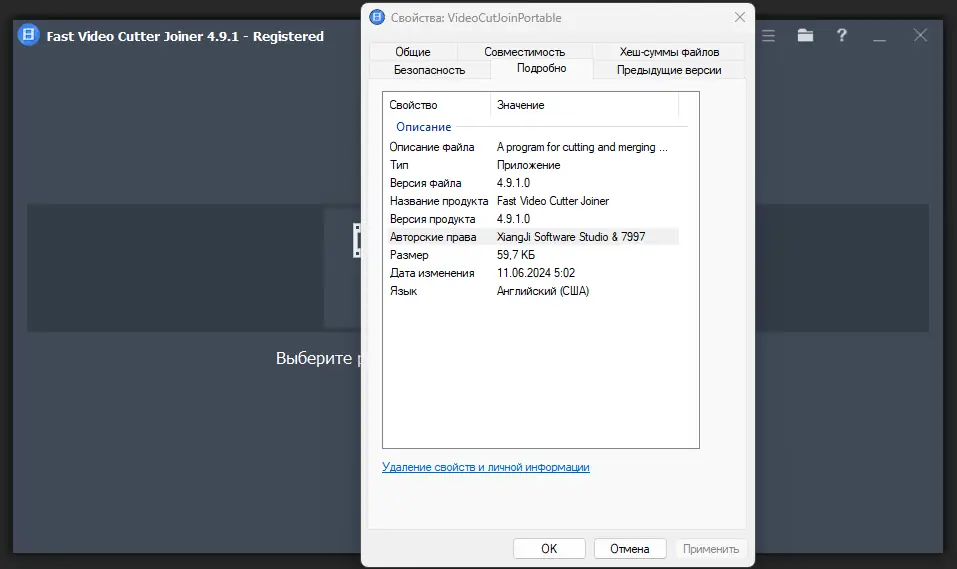
Task: Go to the Безопасность tab
Action: coord(429,70)
